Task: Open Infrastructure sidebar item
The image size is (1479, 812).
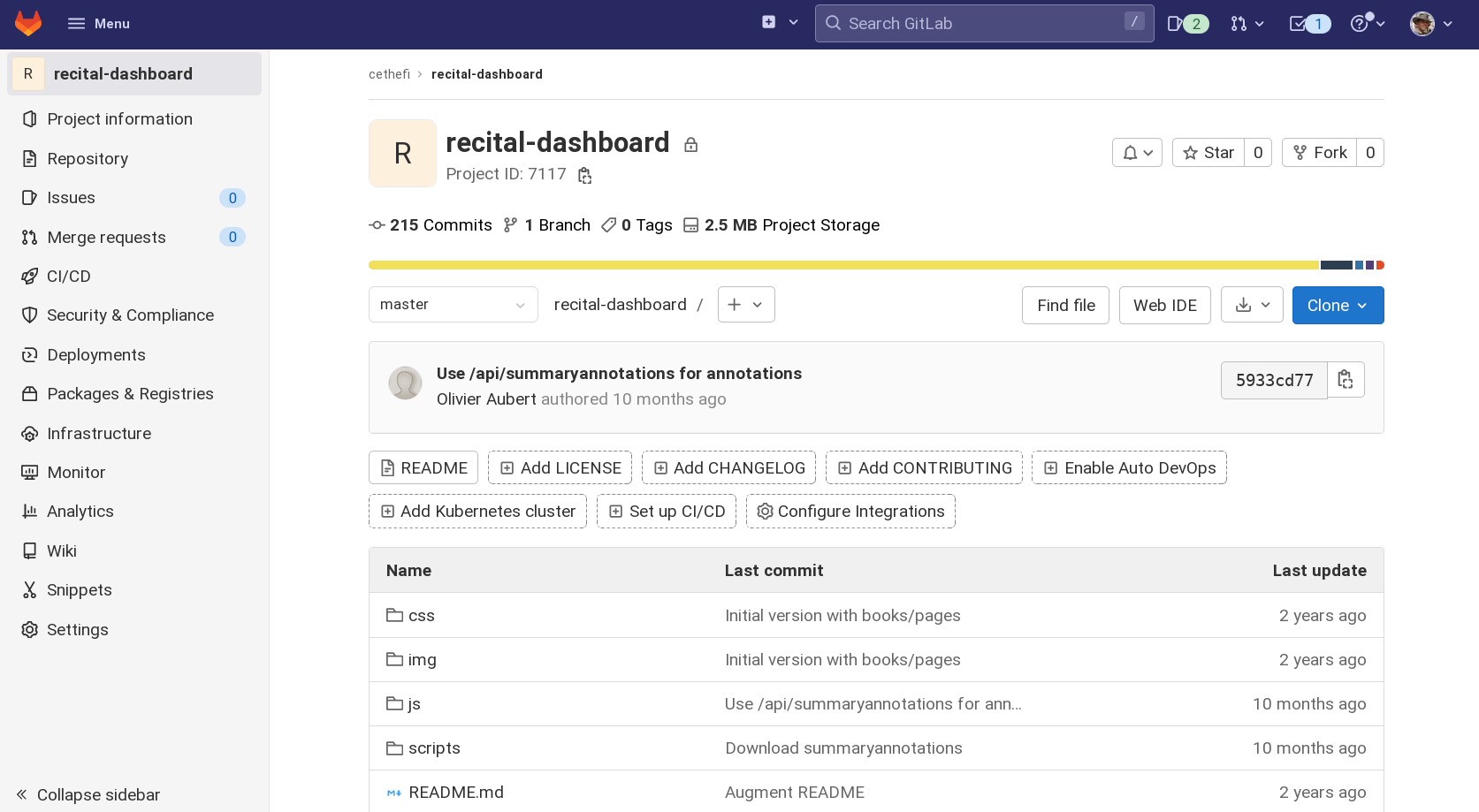Action: pyautogui.click(x=134, y=434)
